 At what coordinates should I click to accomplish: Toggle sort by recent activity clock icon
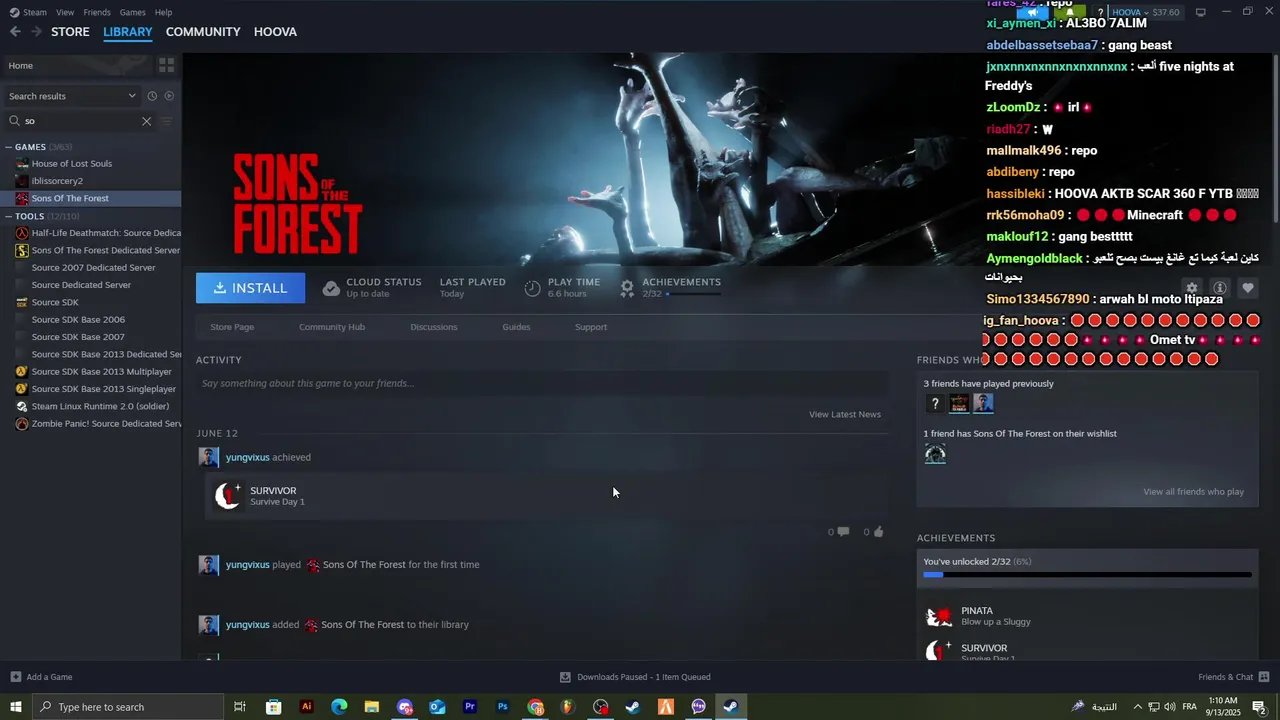152,96
